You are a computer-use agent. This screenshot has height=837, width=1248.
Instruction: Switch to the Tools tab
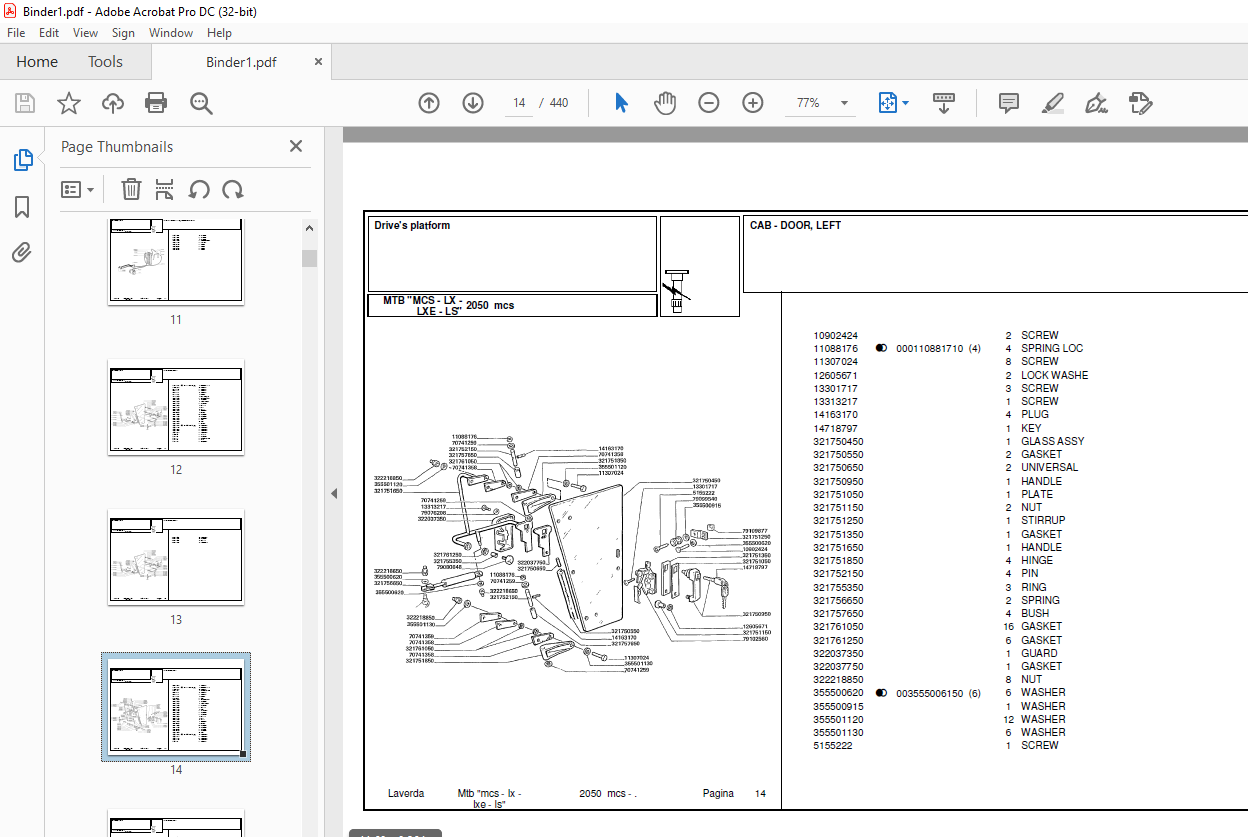click(x=105, y=61)
